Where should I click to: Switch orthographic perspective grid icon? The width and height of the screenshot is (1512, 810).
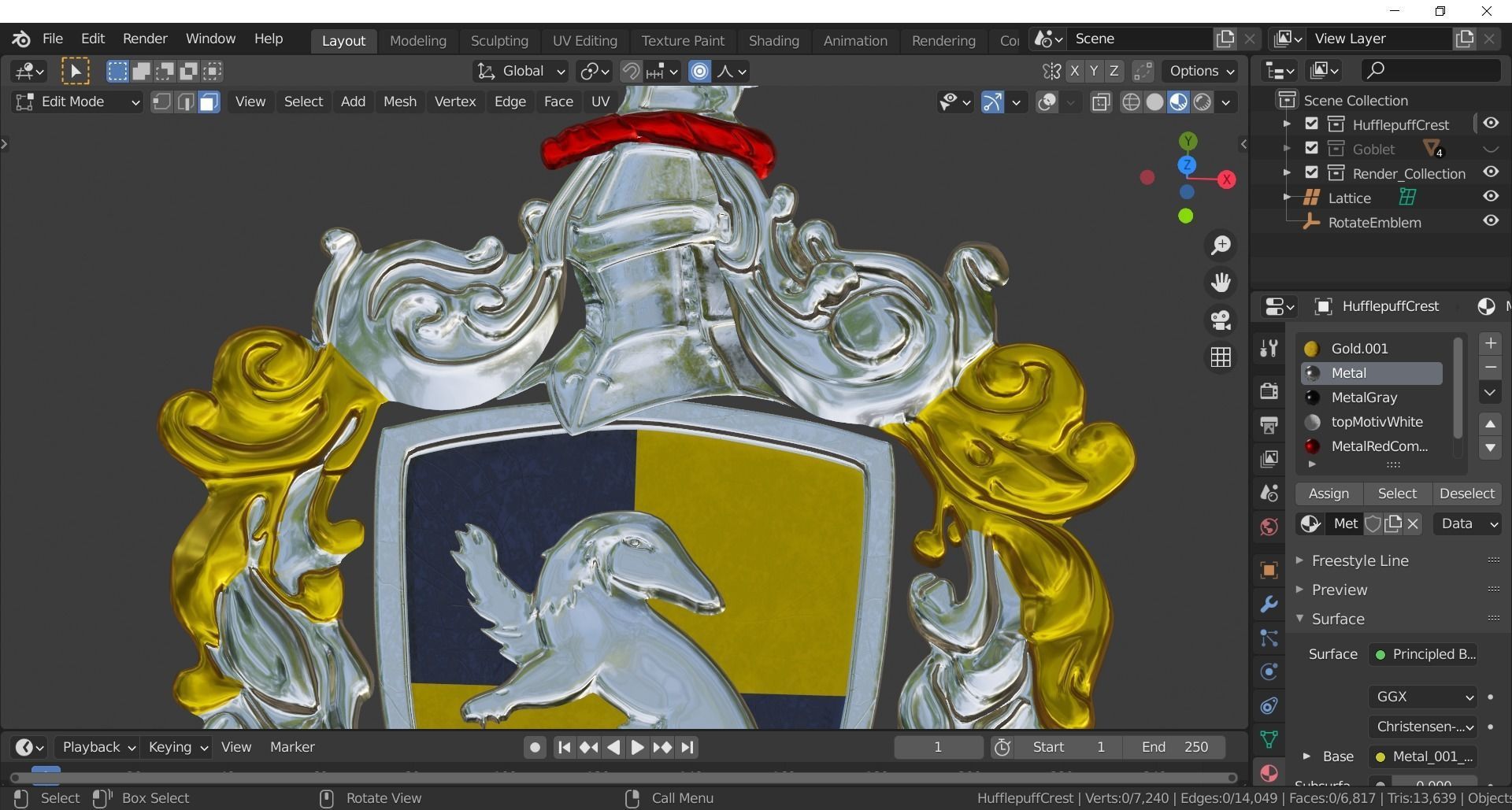click(1221, 357)
